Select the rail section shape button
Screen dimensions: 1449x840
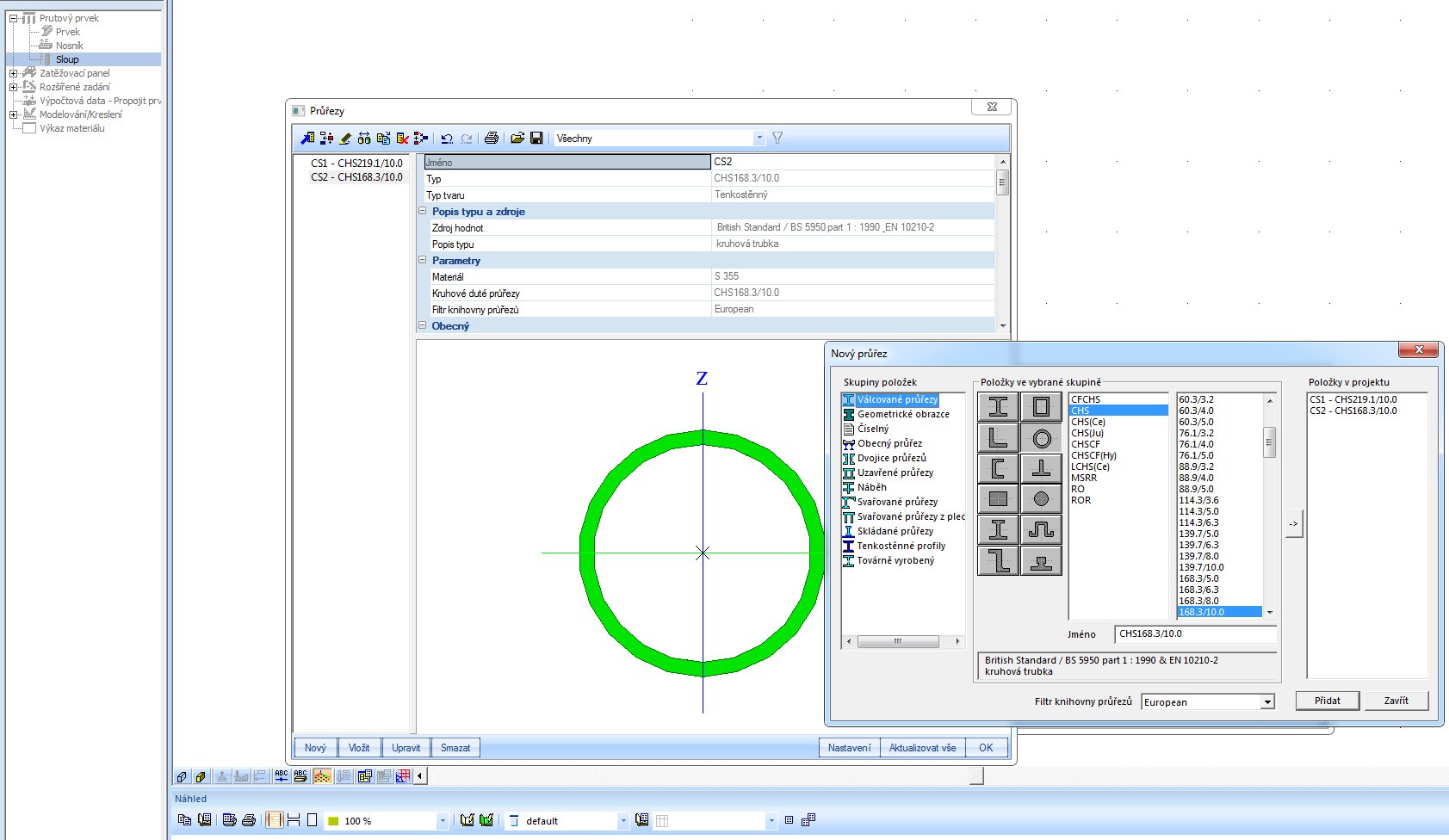[1041, 561]
